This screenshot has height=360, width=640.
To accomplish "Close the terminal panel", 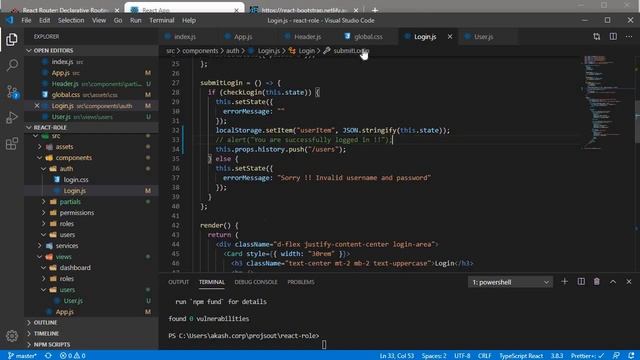I will pos(629,282).
